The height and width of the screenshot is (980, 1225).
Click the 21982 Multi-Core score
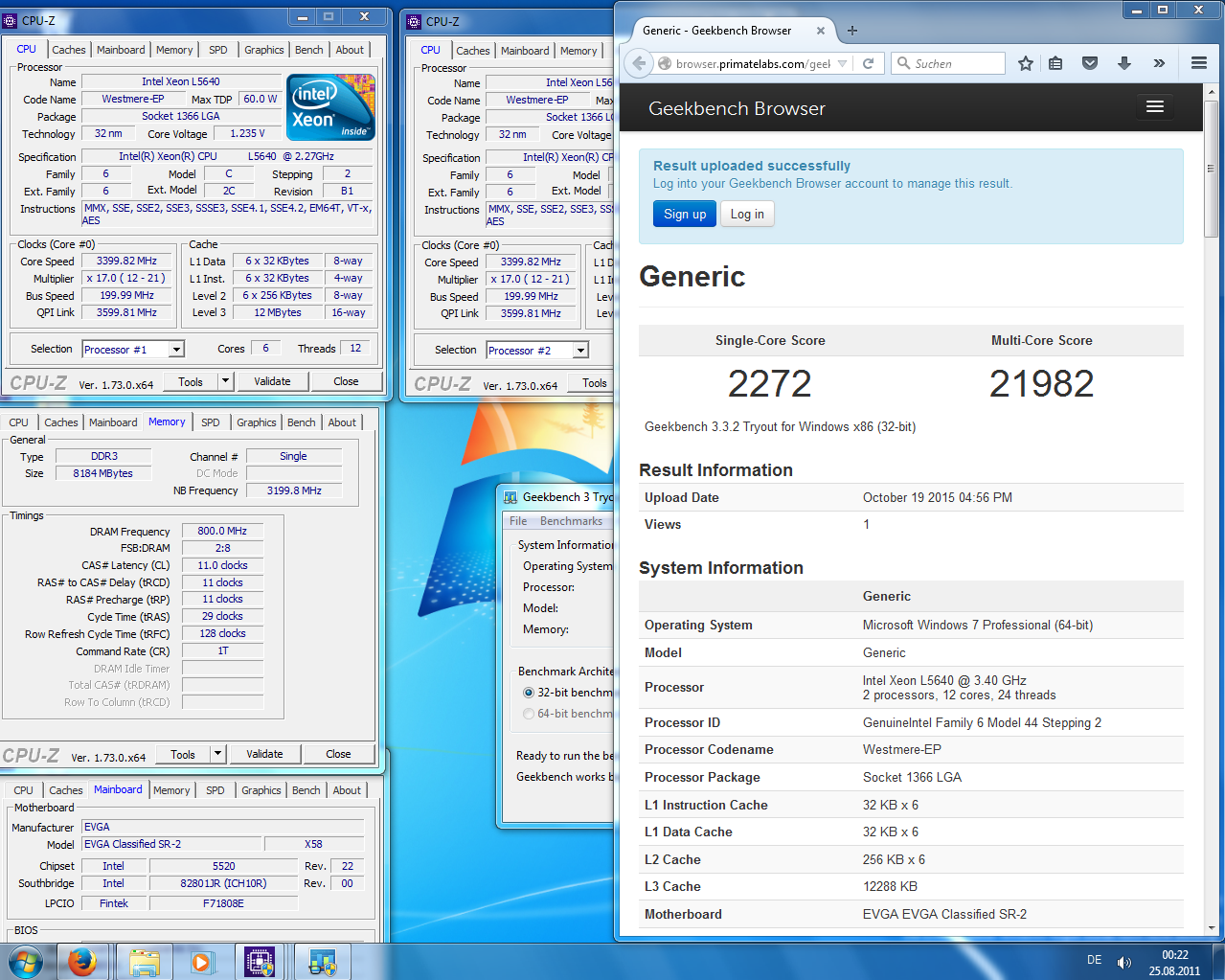[1041, 383]
